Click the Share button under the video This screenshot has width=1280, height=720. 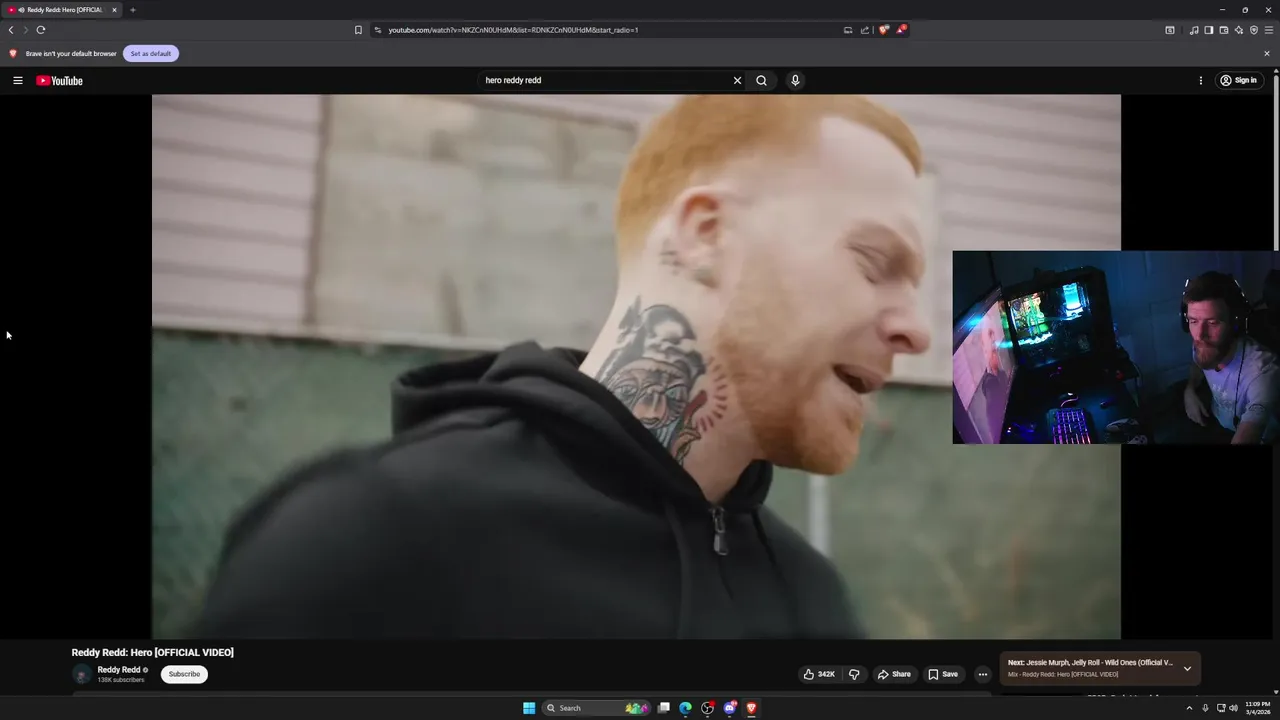coord(894,674)
